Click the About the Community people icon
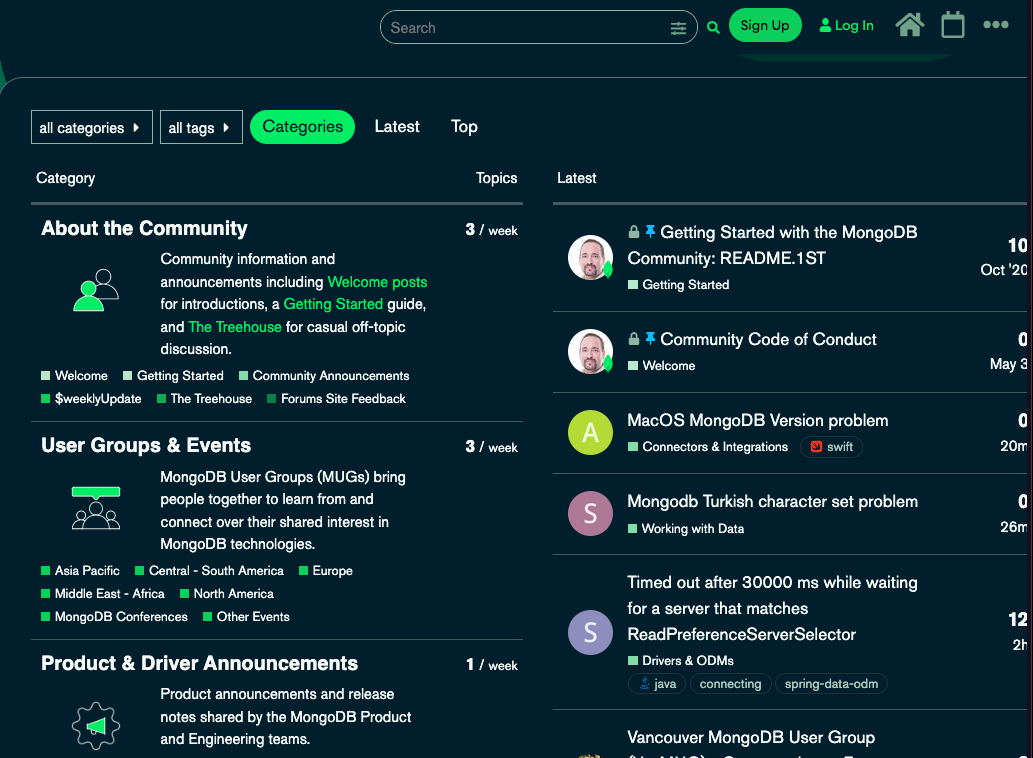This screenshot has height=758, width=1033. (96, 290)
